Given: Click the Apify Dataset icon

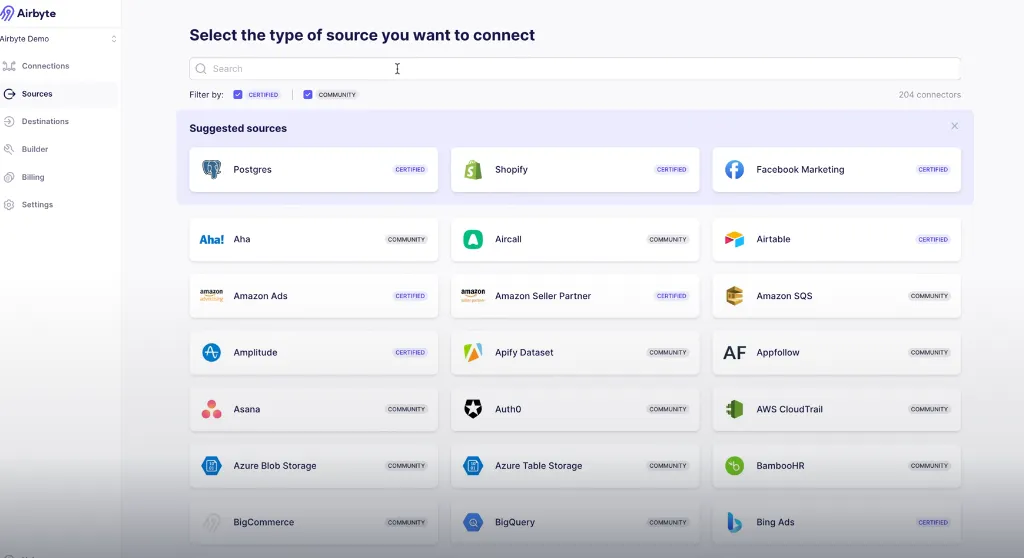Looking at the screenshot, I should click(473, 352).
